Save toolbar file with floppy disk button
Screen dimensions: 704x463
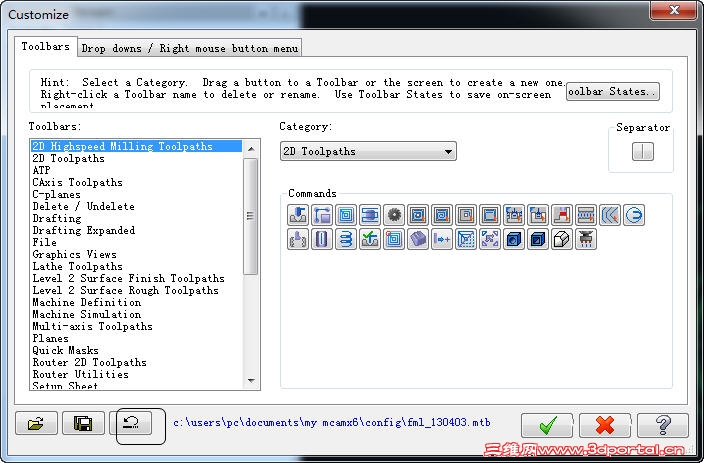coord(84,423)
